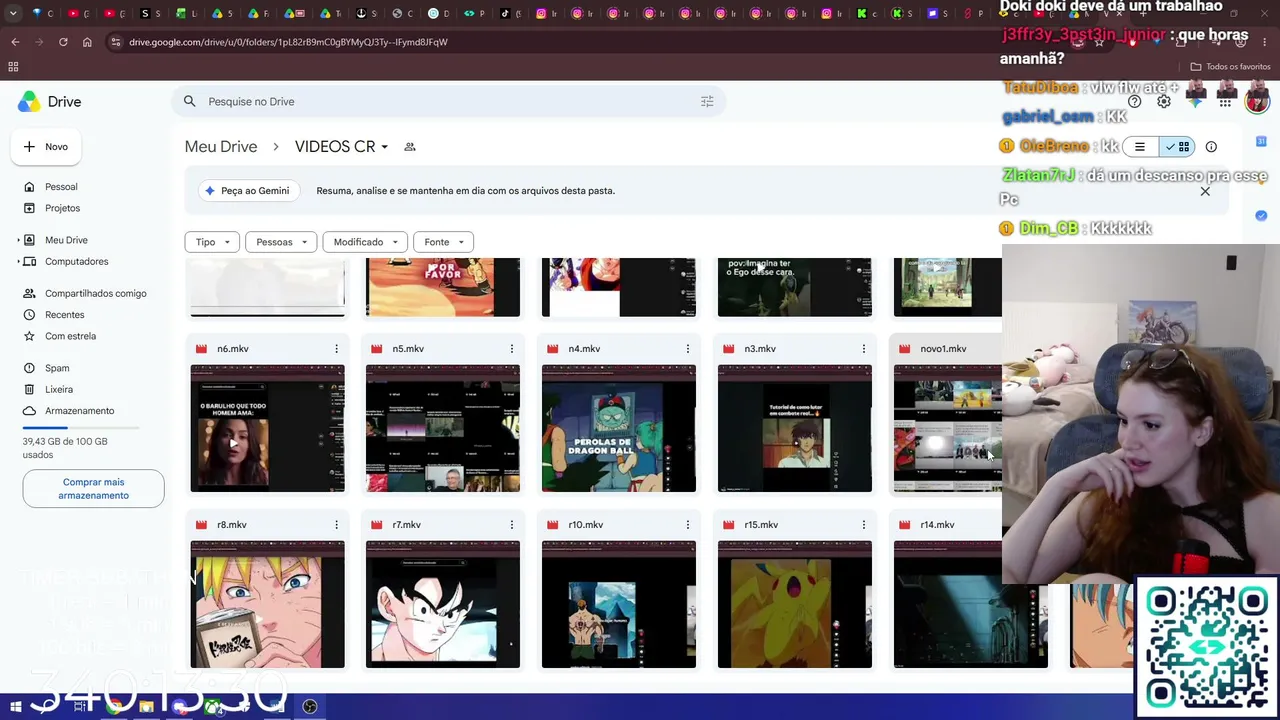The width and height of the screenshot is (1280, 720).
Task: Switch to list layout view
Action: [1140, 147]
